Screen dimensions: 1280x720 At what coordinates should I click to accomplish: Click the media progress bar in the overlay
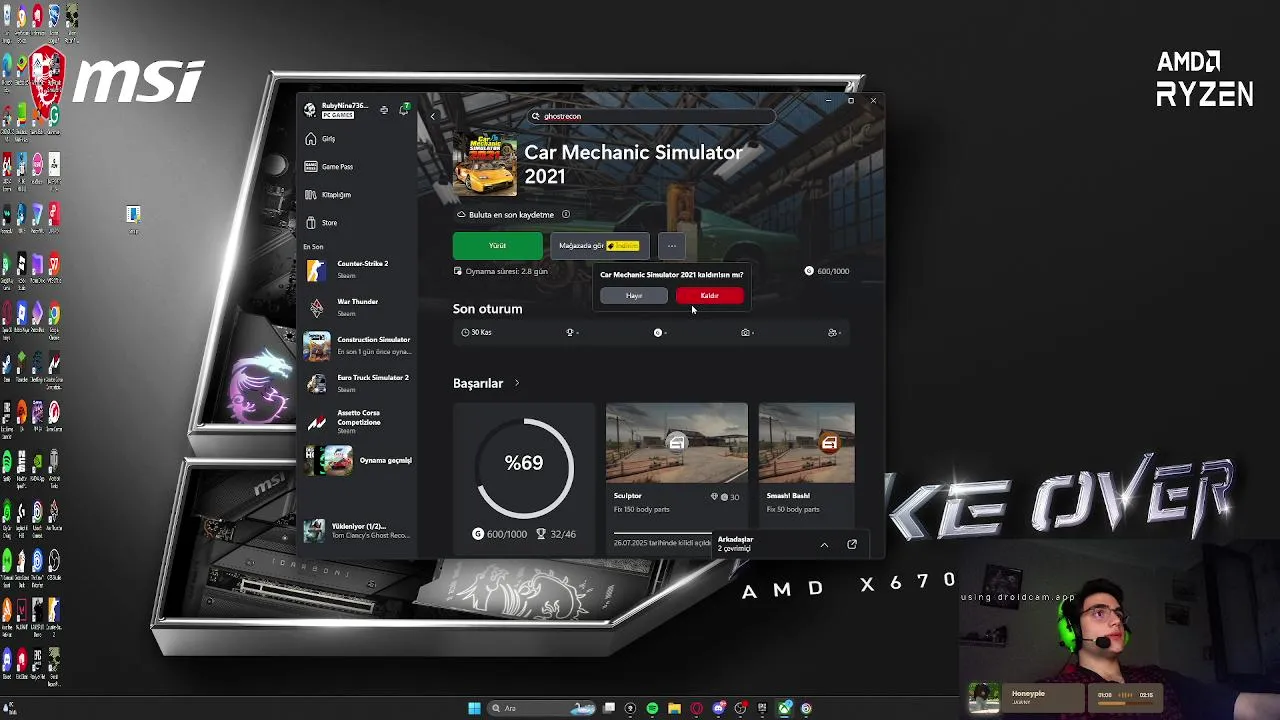(1125, 703)
